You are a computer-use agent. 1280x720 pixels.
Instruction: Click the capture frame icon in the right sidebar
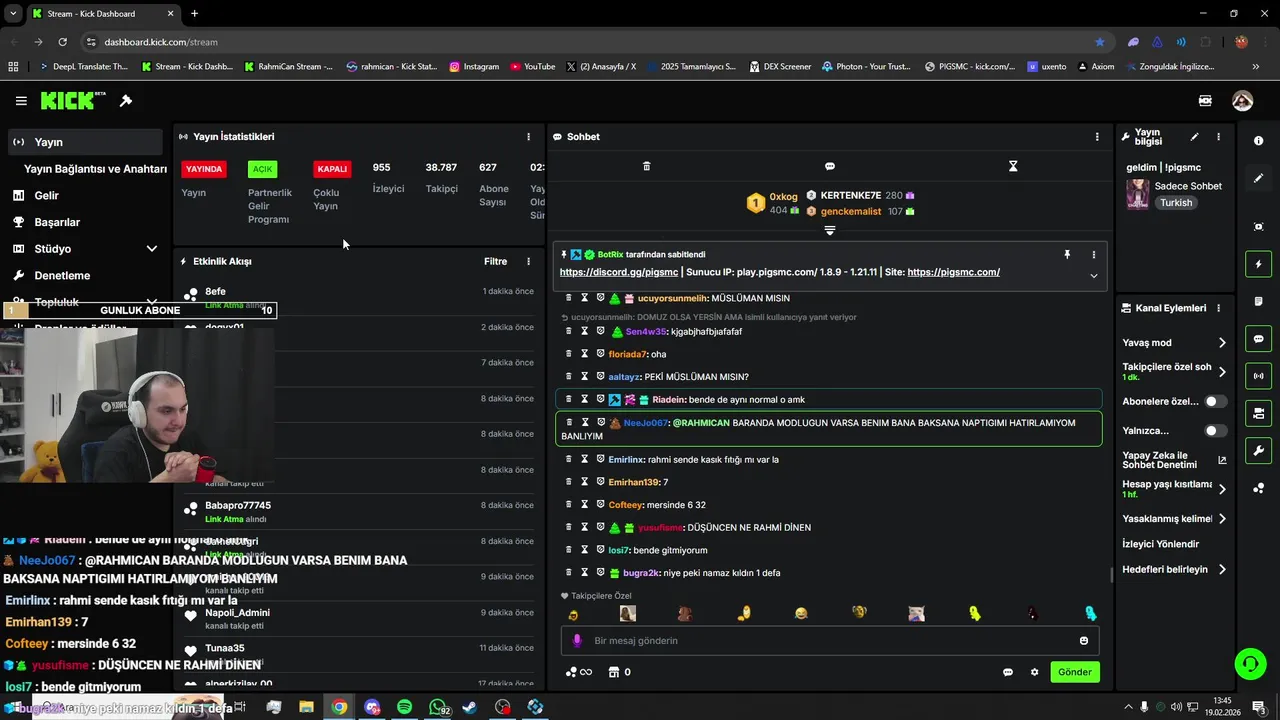pyautogui.click(x=1259, y=227)
